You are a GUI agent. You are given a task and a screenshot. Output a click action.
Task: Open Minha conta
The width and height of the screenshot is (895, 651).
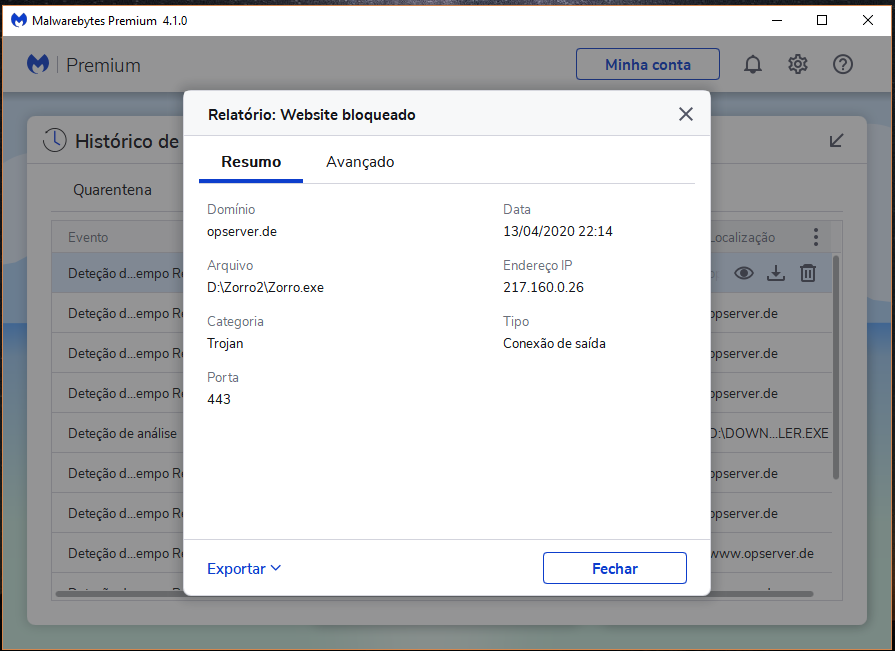[x=648, y=64]
